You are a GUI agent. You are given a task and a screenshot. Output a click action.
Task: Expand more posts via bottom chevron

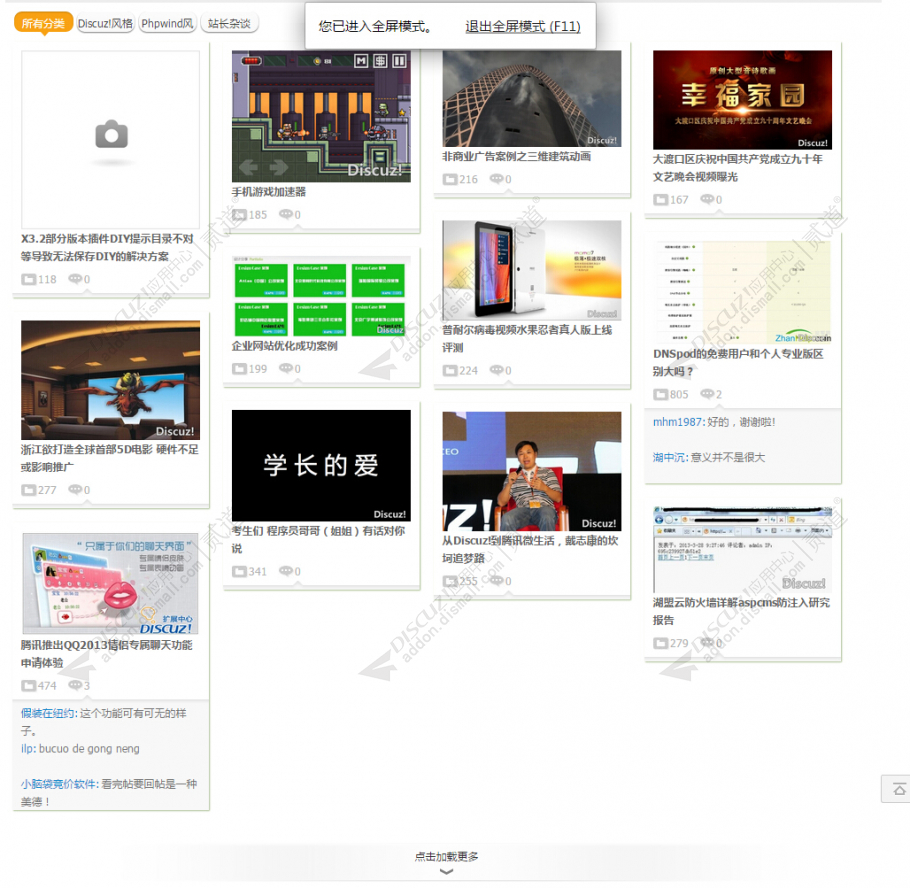click(446, 871)
